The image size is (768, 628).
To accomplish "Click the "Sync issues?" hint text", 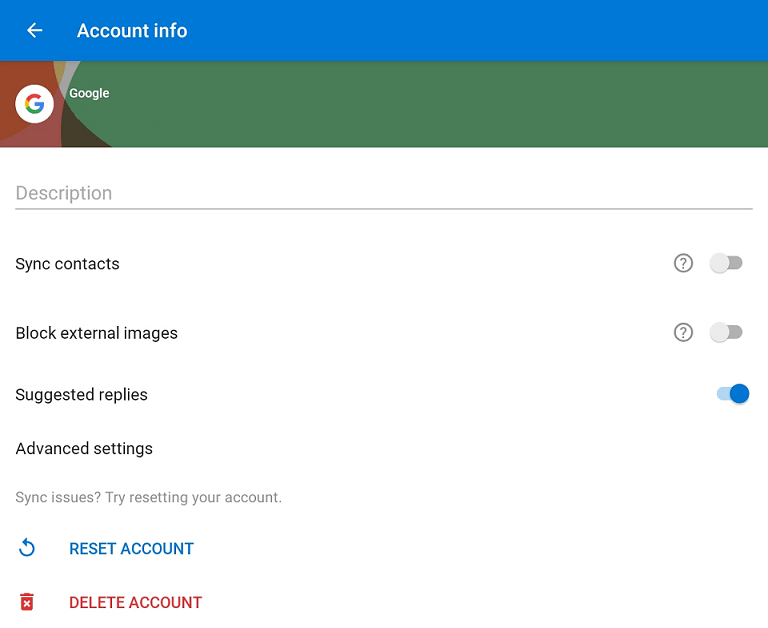I will pyautogui.click(x=148, y=497).
